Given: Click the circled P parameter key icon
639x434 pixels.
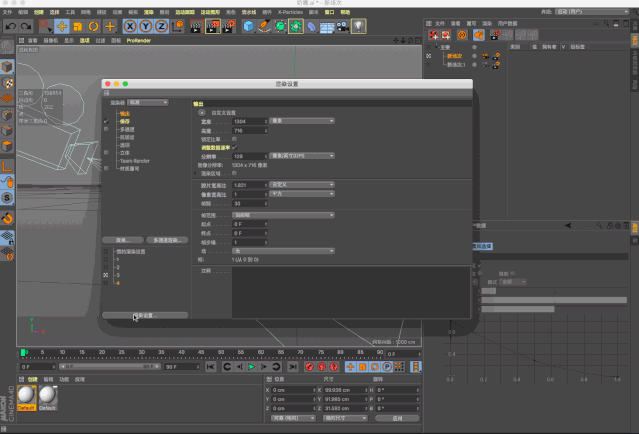Looking at the screenshot, I should tap(387, 367).
